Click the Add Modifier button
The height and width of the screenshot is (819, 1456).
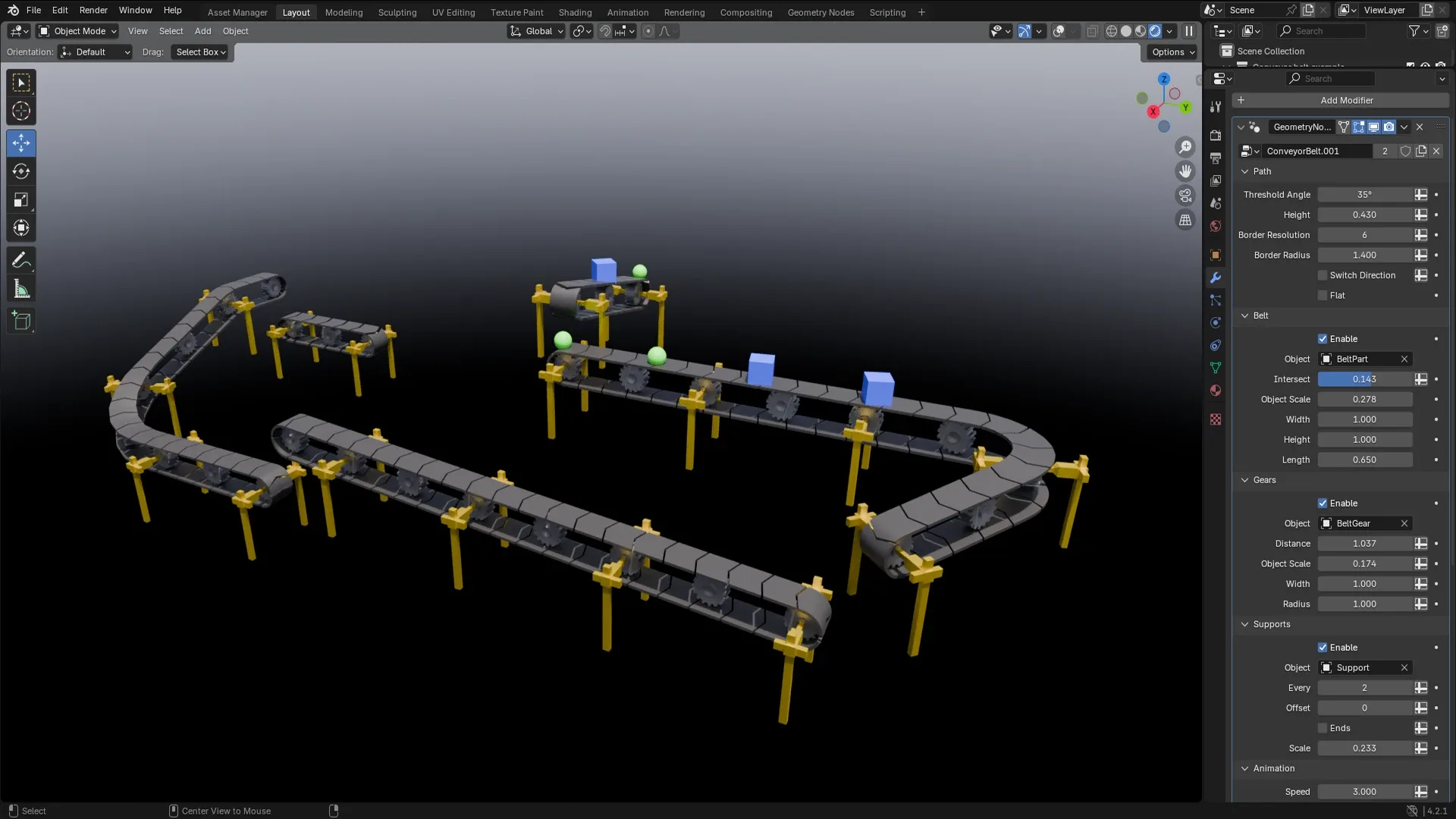click(1346, 100)
